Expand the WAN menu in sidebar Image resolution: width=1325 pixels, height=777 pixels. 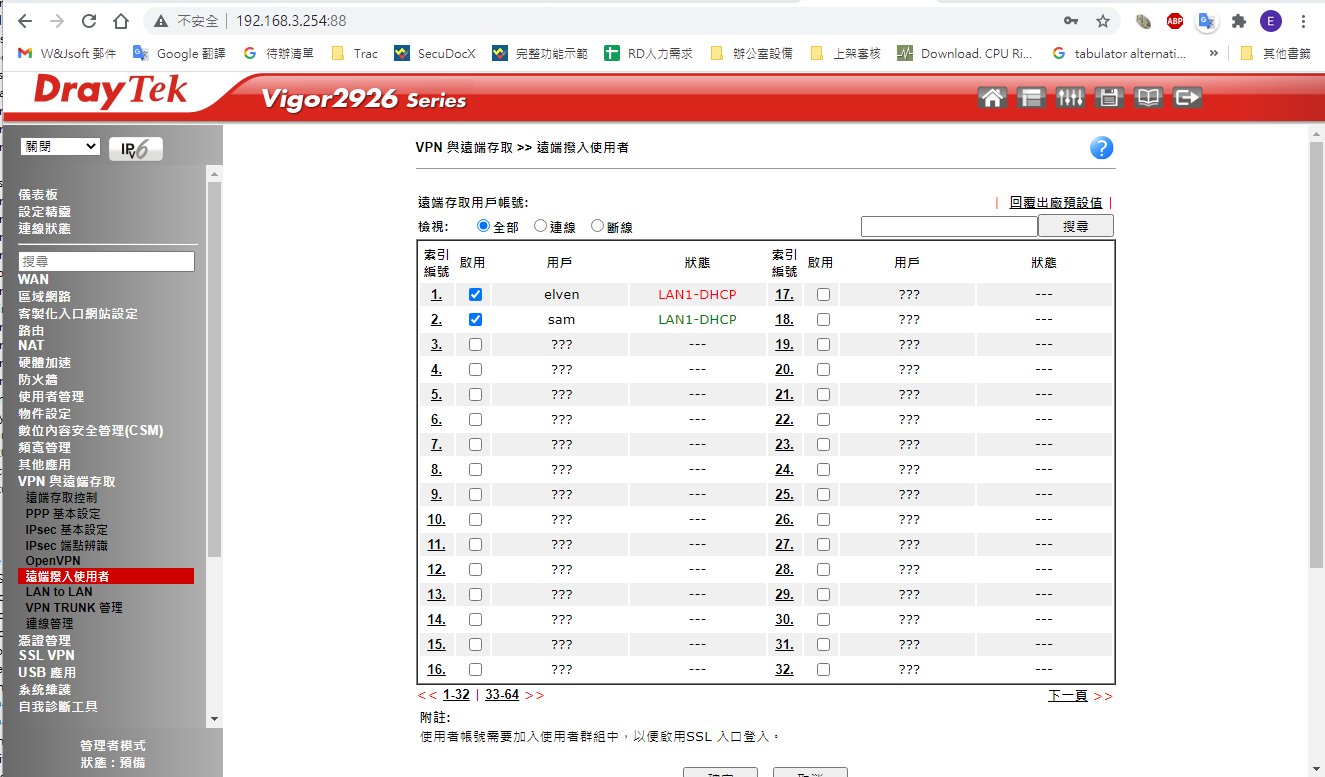33,279
